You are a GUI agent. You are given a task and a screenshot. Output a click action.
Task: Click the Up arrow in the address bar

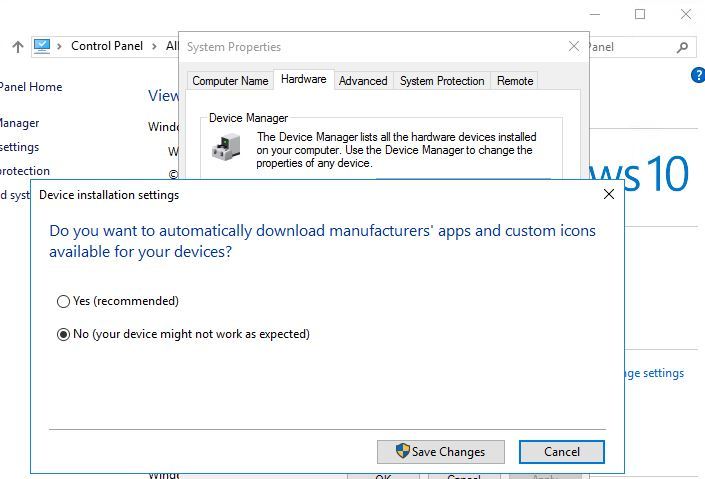(17, 47)
